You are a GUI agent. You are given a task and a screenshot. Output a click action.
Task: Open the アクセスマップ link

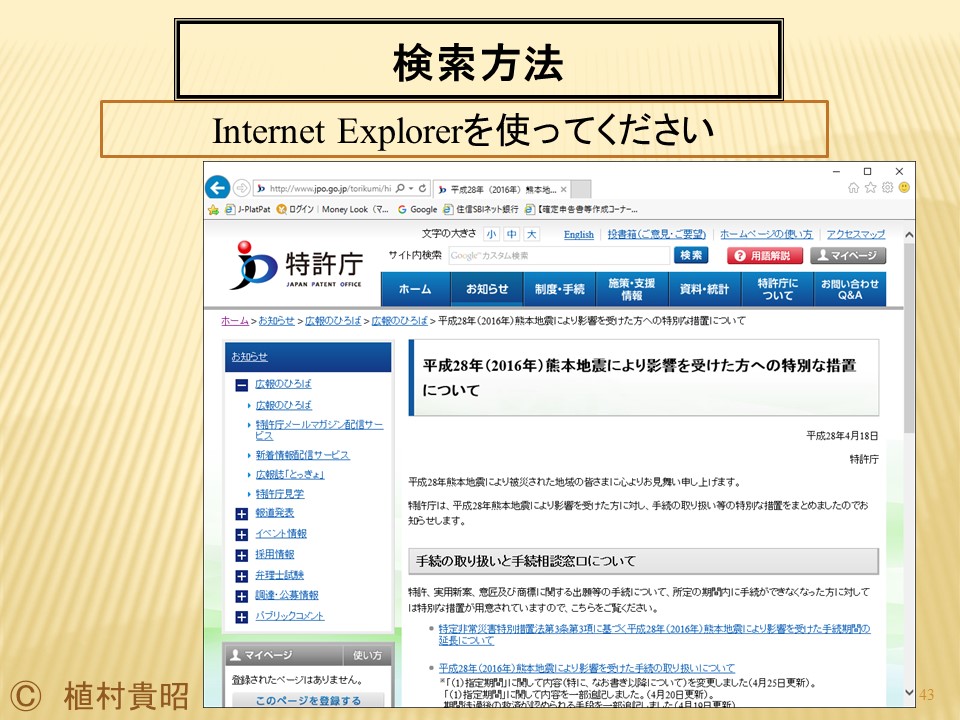(855, 234)
